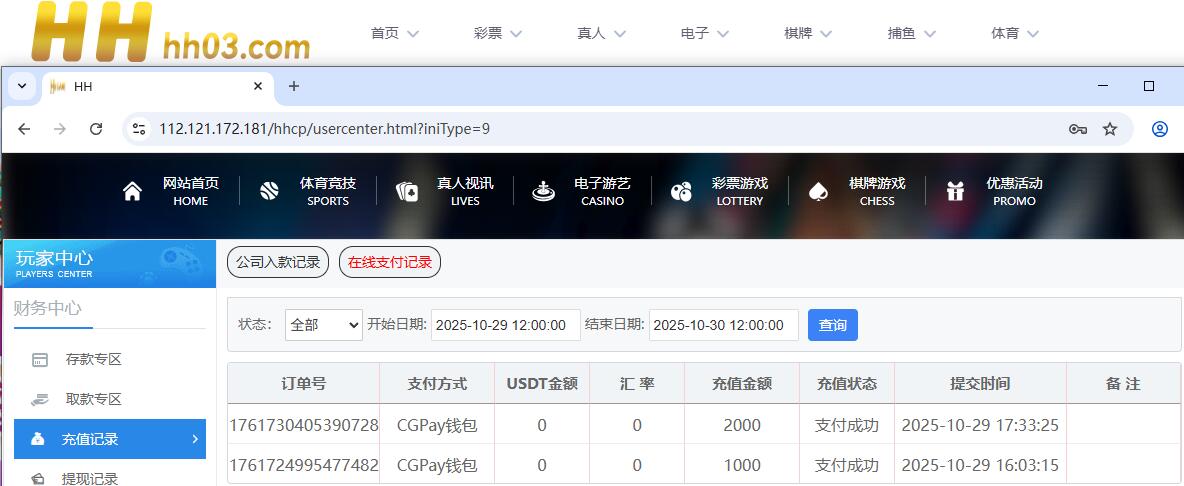Open the saved password key icon
The image size is (1184, 486).
[1077, 129]
